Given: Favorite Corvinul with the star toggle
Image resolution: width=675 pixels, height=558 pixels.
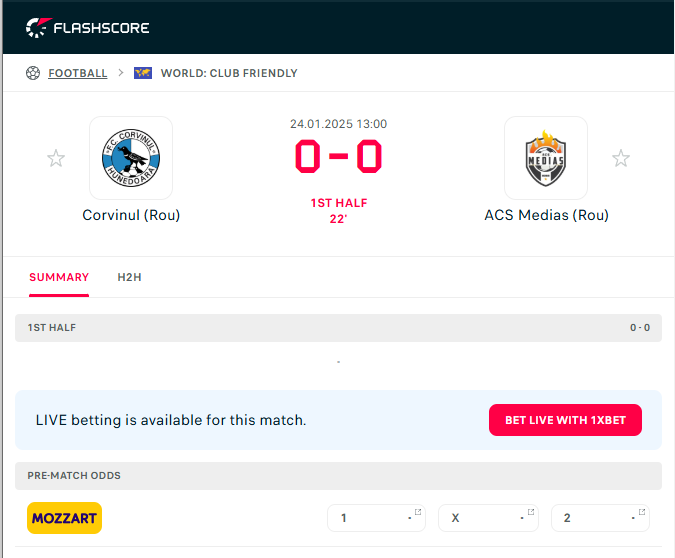Looking at the screenshot, I should (56, 158).
